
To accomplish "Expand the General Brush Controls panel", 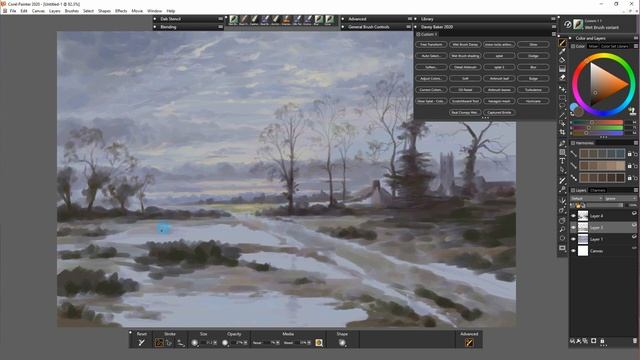I will tap(343, 27).
